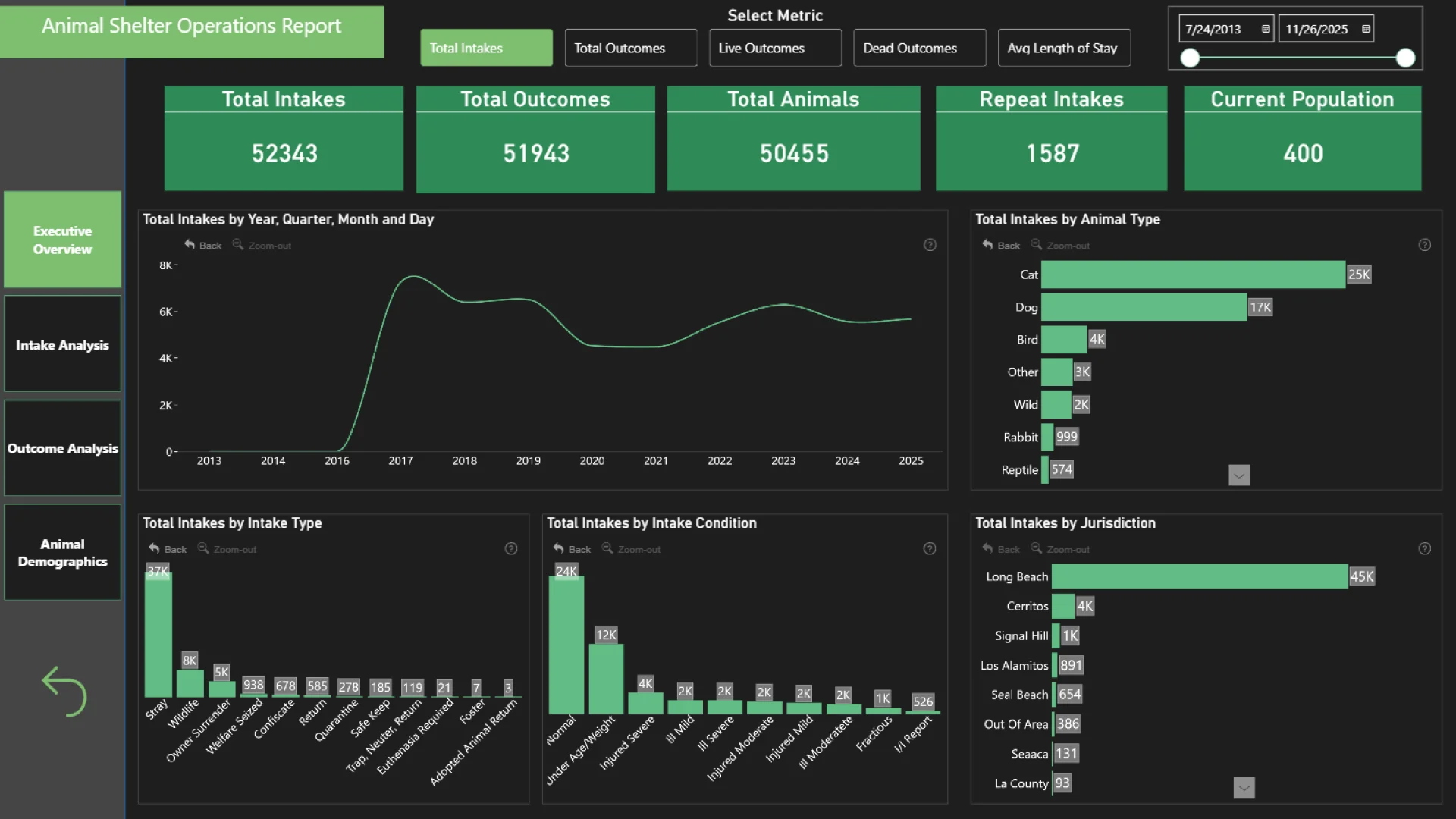Click help icon on Intake Type chart
The height and width of the screenshot is (819, 1456).
coord(511,548)
